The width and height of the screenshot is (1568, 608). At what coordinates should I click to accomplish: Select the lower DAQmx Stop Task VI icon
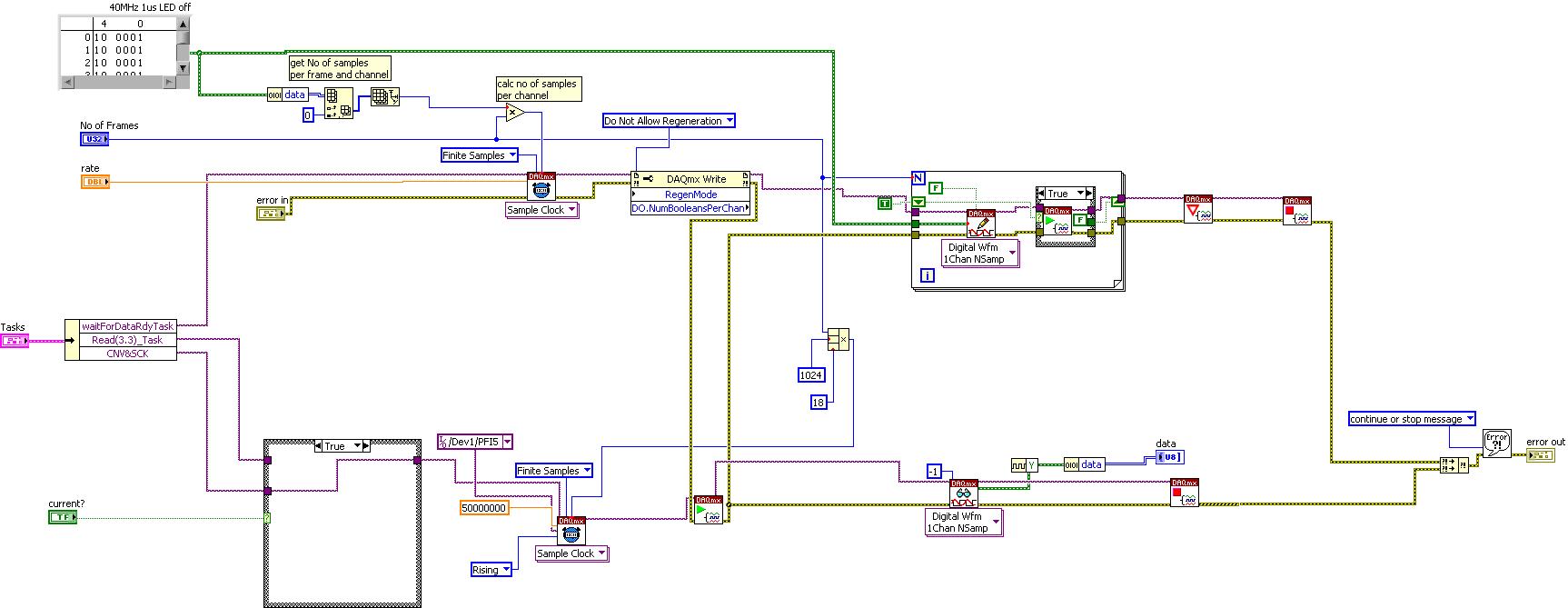[1185, 493]
